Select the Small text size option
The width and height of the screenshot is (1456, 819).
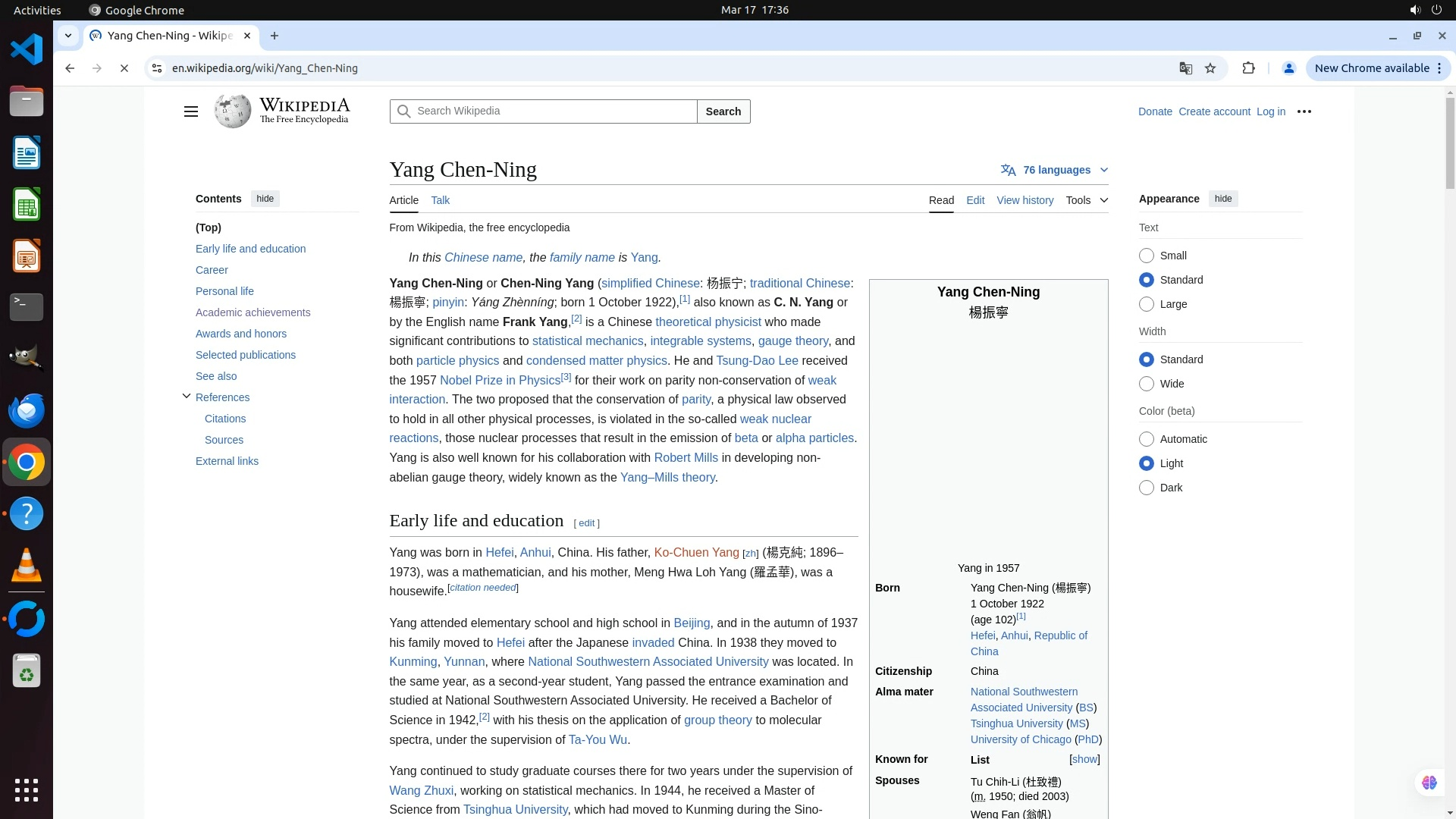tap(1147, 256)
